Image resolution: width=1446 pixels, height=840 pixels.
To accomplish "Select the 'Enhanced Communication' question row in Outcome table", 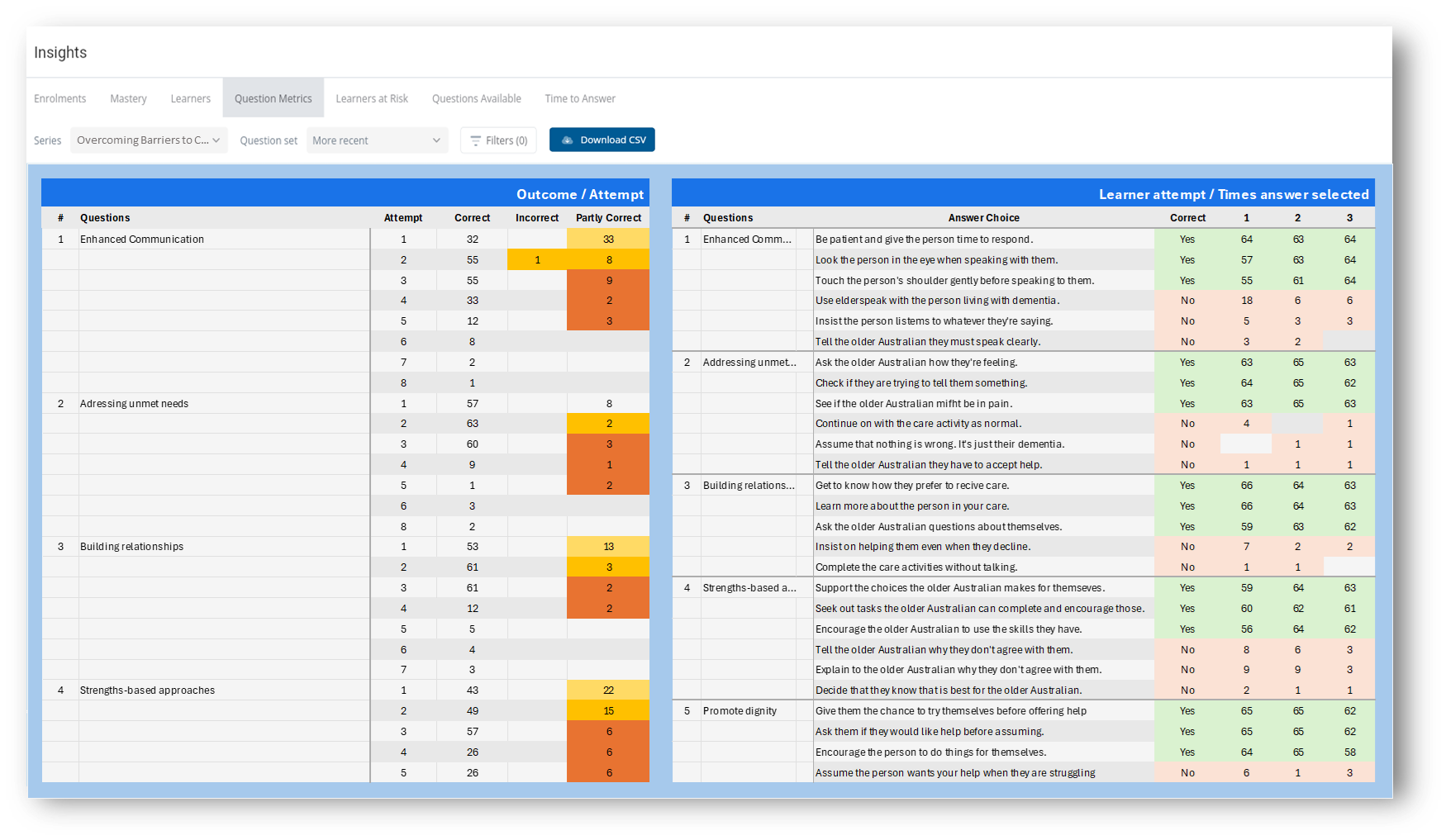I will (142, 240).
